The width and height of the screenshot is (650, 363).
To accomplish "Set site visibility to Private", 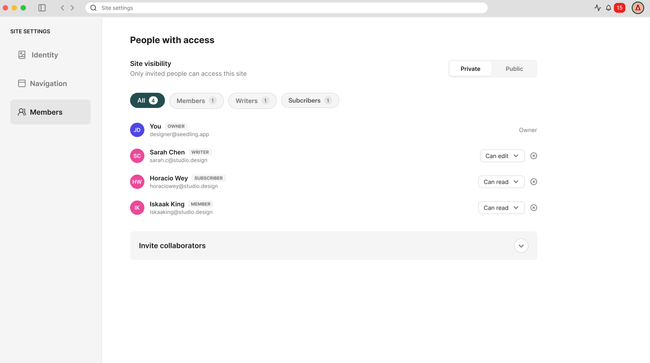I will click(x=471, y=69).
